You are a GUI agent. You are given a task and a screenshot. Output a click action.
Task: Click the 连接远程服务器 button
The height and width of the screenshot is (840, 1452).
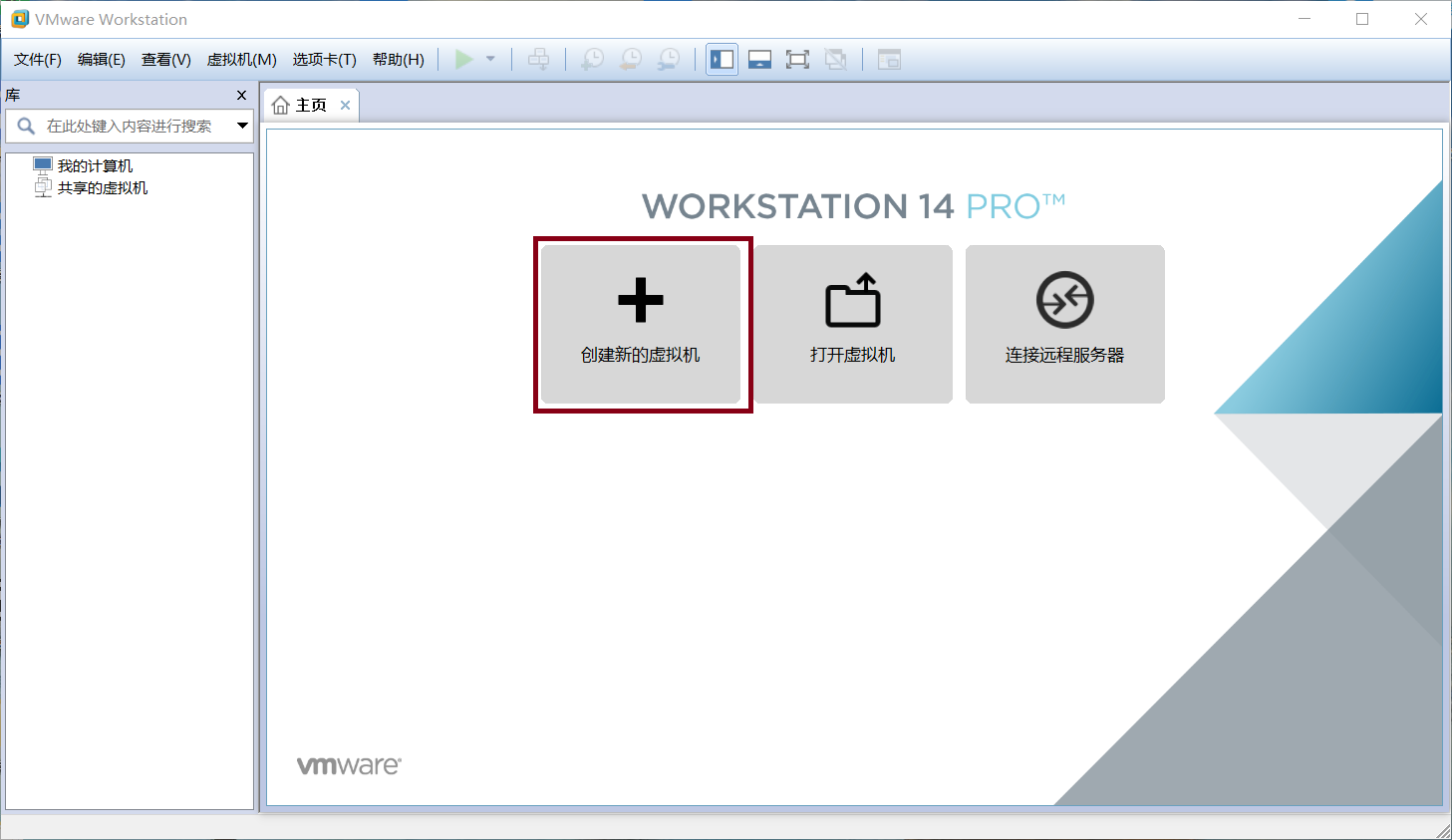click(x=1065, y=324)
